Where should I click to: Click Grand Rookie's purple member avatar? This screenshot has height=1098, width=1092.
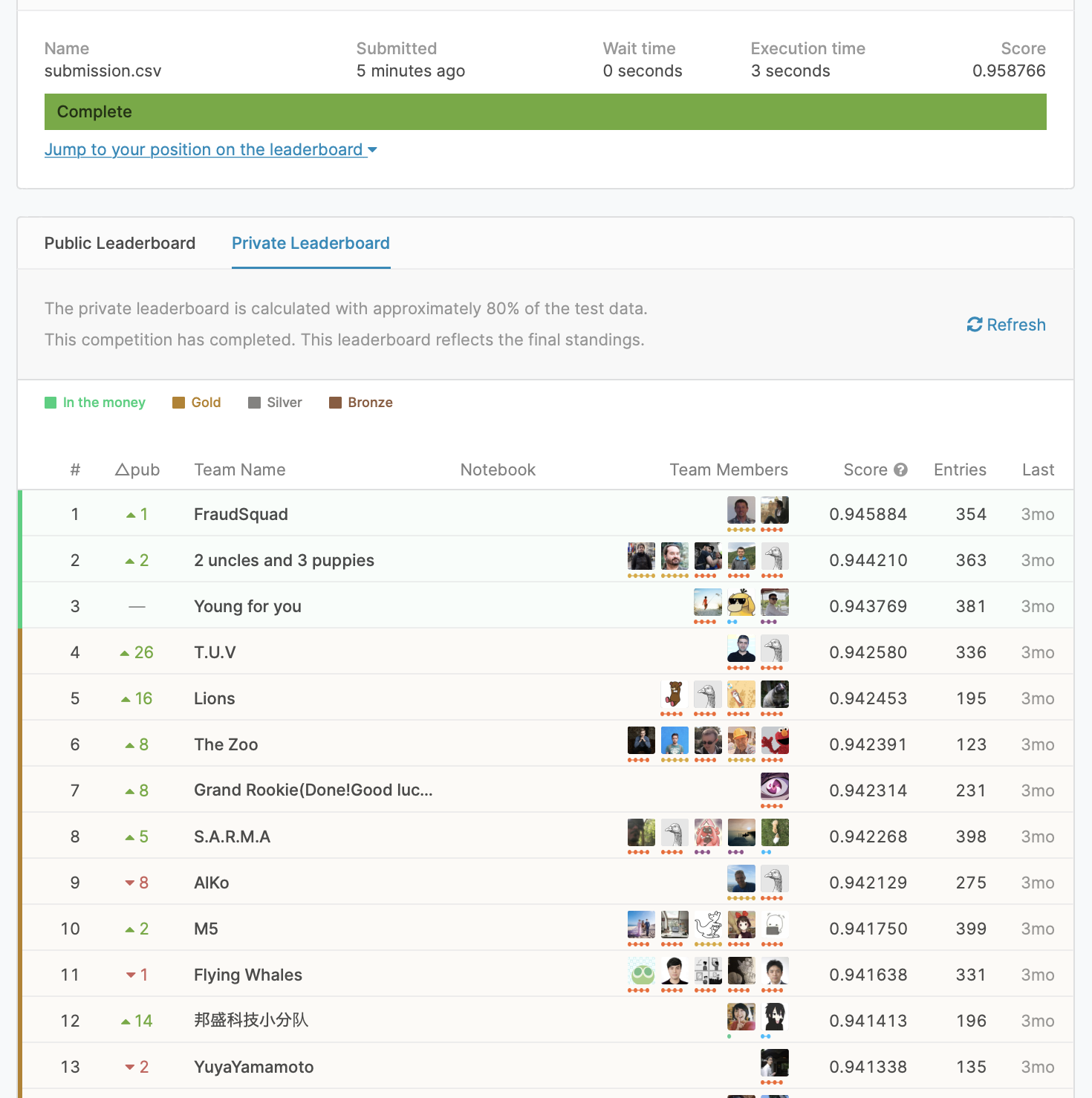click(775, 787)
